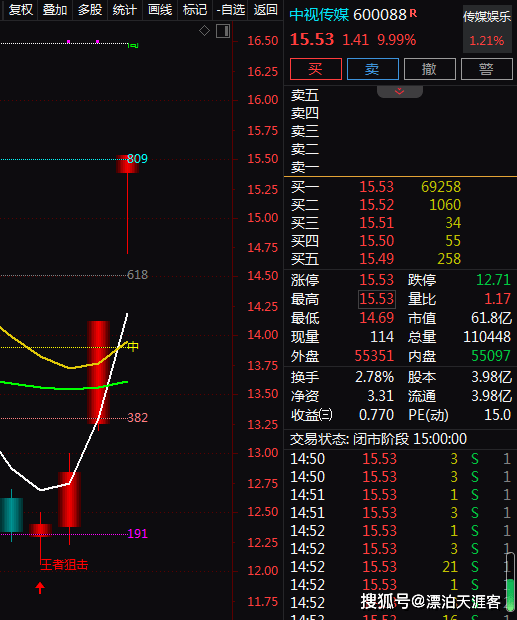Click the 14:52 tick with volume 21

pos(400,567)
